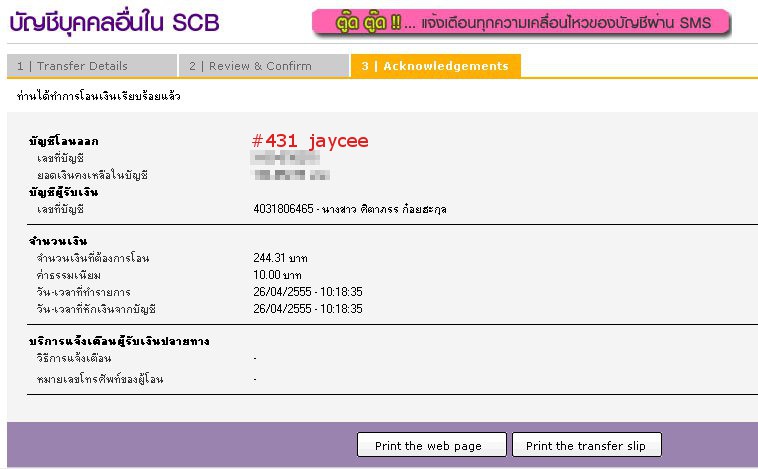The image size is (758, 469).
Task: Click the 'จำนวนเงิน' section heading
Action: point(58,241)
